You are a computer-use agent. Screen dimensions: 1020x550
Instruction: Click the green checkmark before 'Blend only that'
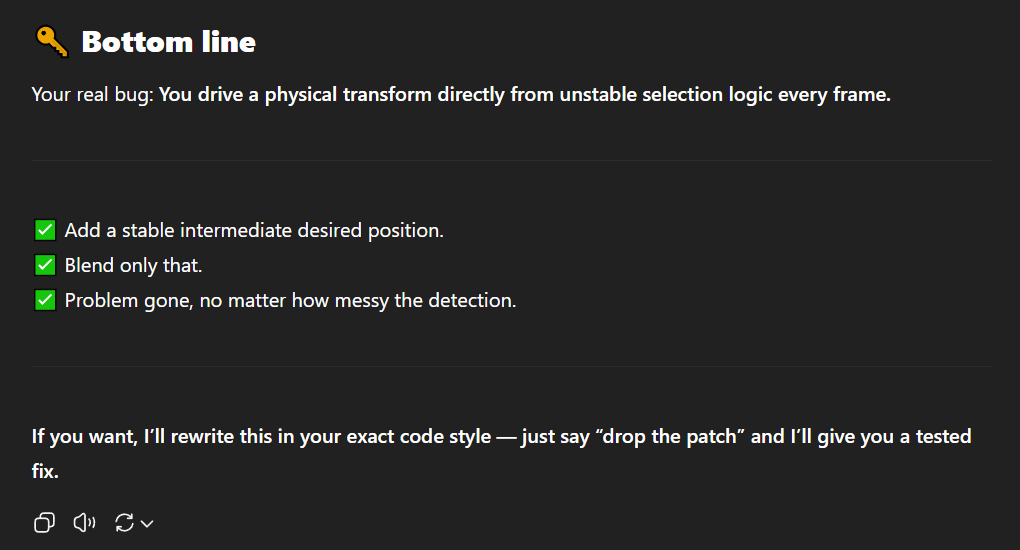tap(45, 266)
